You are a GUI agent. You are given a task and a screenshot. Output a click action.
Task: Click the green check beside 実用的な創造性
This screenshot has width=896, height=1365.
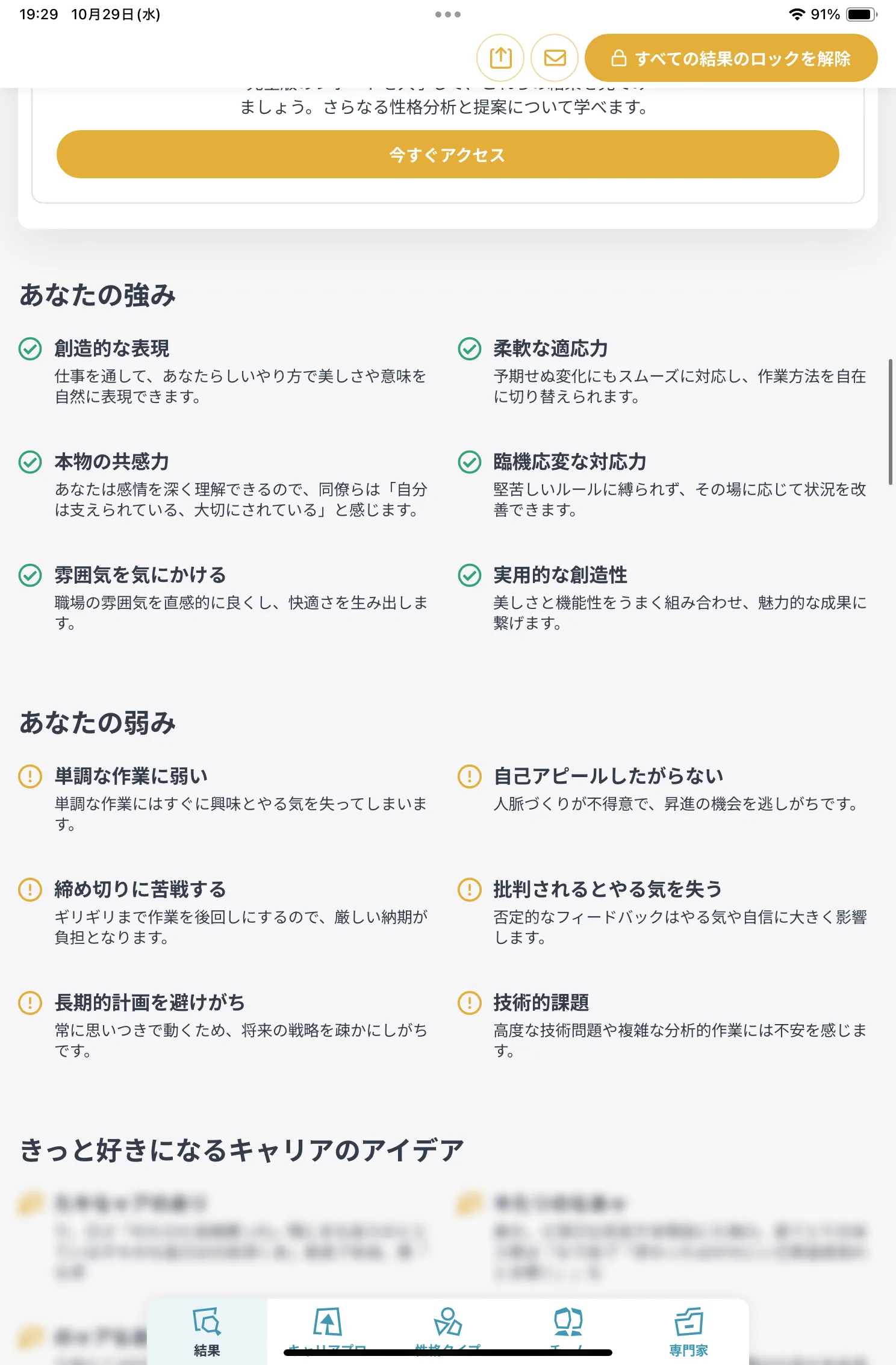point(470,575)
